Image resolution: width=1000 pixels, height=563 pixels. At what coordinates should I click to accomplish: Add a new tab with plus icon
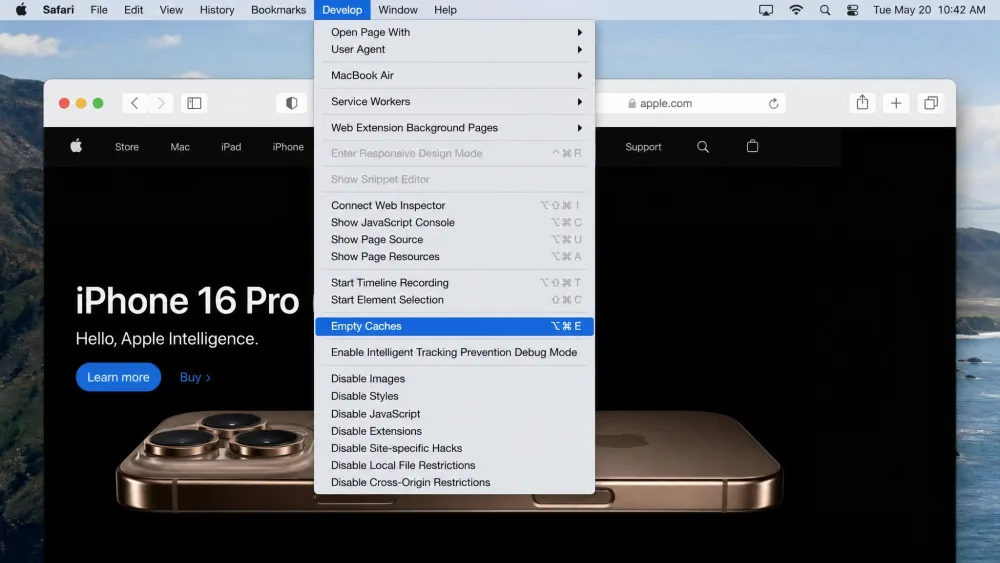point(896,103)
